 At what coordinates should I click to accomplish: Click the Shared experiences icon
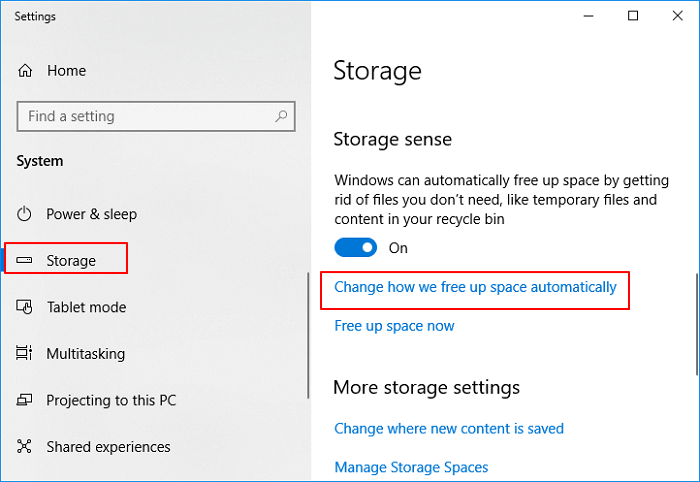click(25, 447)
